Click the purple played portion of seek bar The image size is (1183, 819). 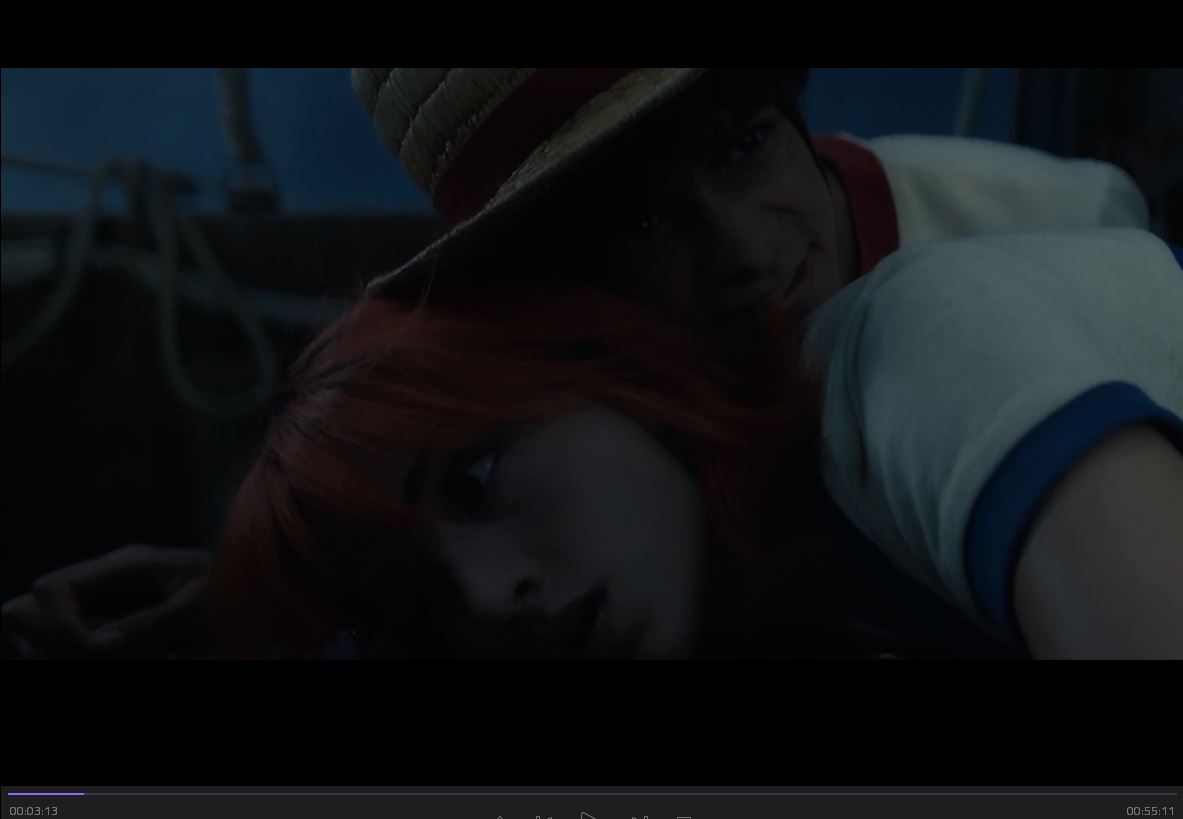(45, 793)
